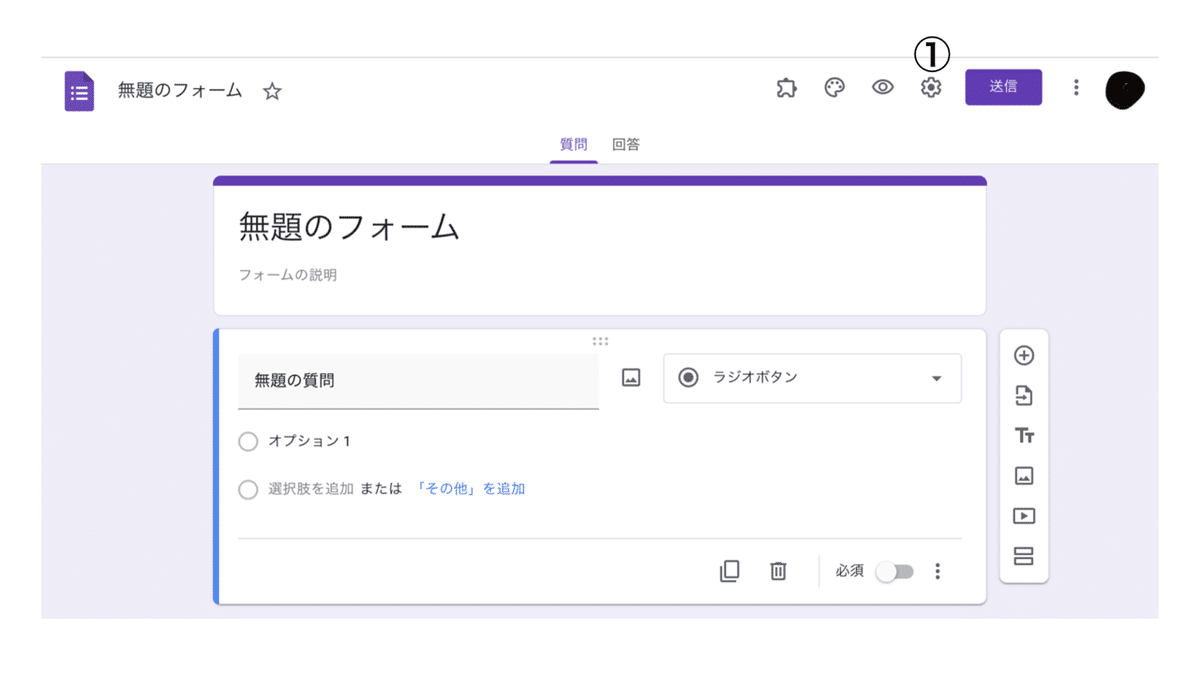This screenshot has height=675, width=1200.
Task: Add a video to the form
Action: click(x=1024, y=516)
